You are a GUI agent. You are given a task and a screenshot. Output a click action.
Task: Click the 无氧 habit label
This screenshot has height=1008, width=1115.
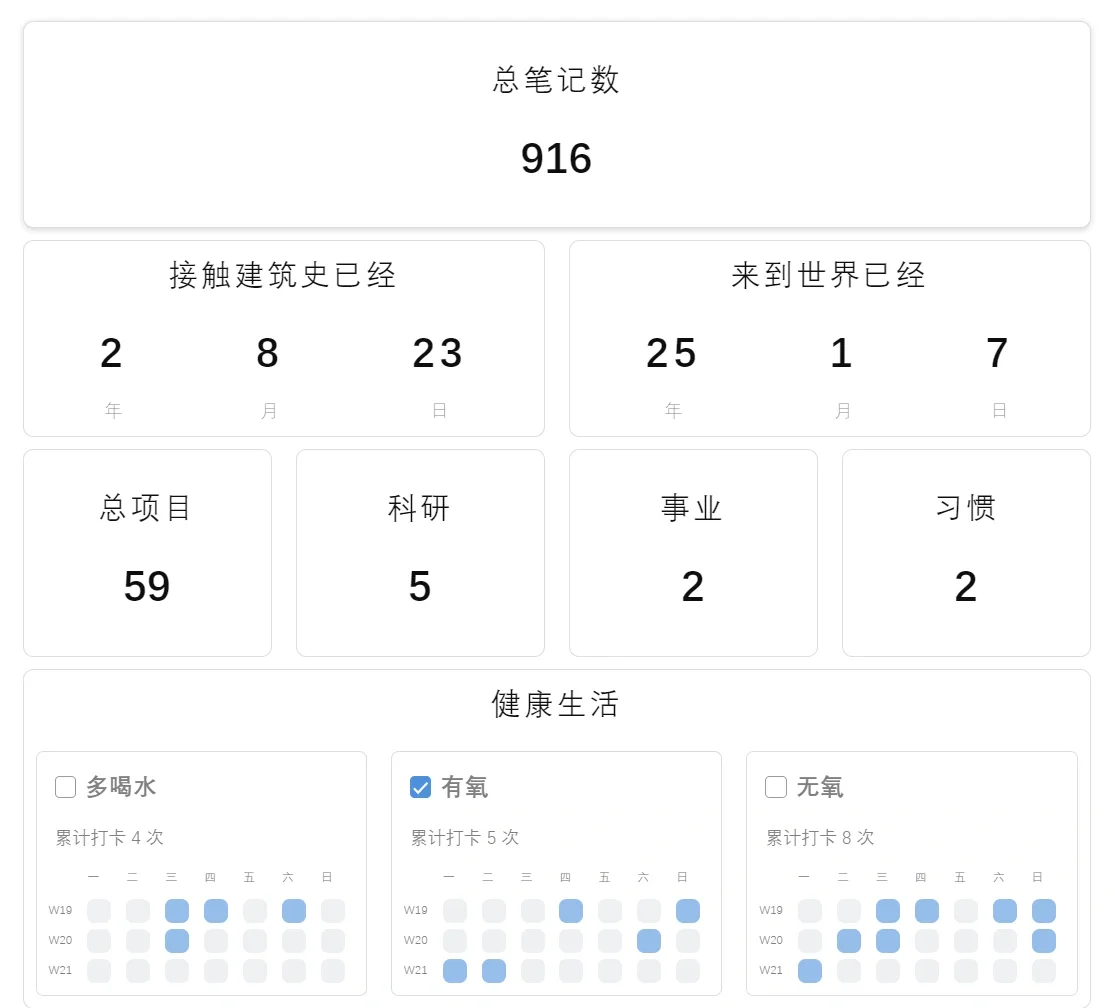[819, 787]
